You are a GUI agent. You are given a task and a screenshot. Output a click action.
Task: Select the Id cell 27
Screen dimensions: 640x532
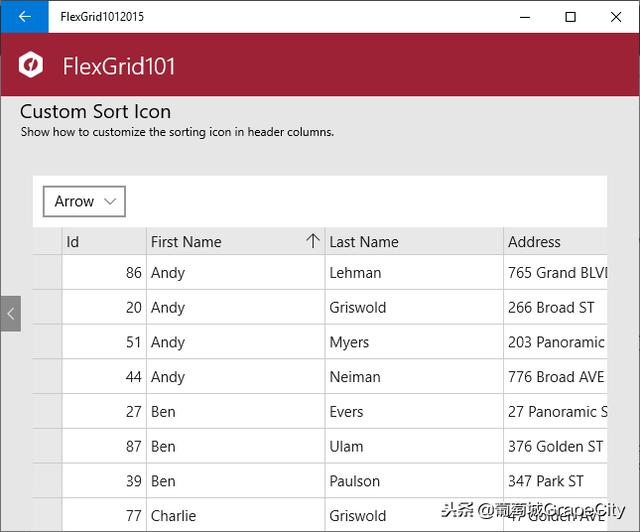[104, 411]
